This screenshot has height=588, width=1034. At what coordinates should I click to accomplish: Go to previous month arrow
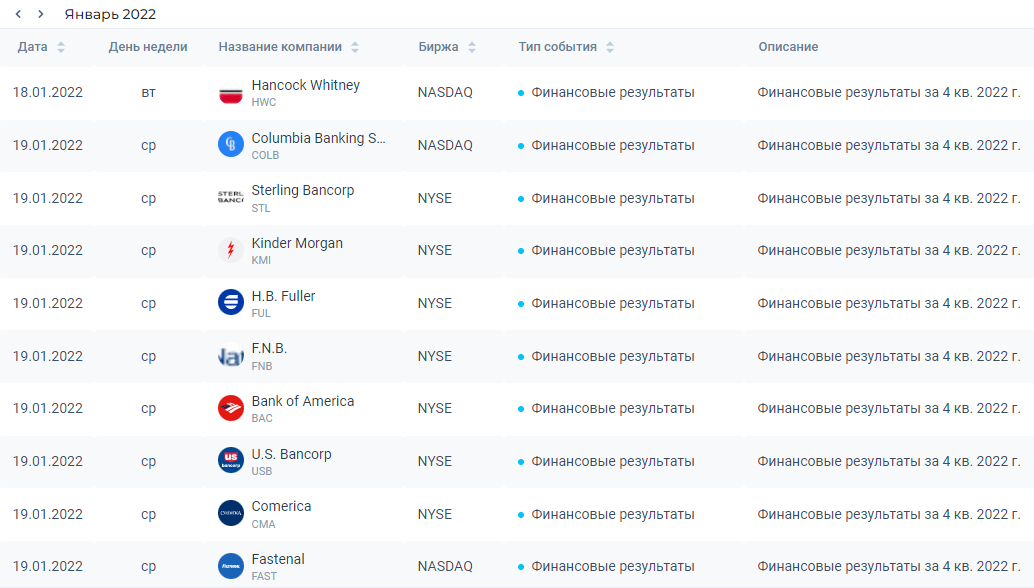coord(18,14)
